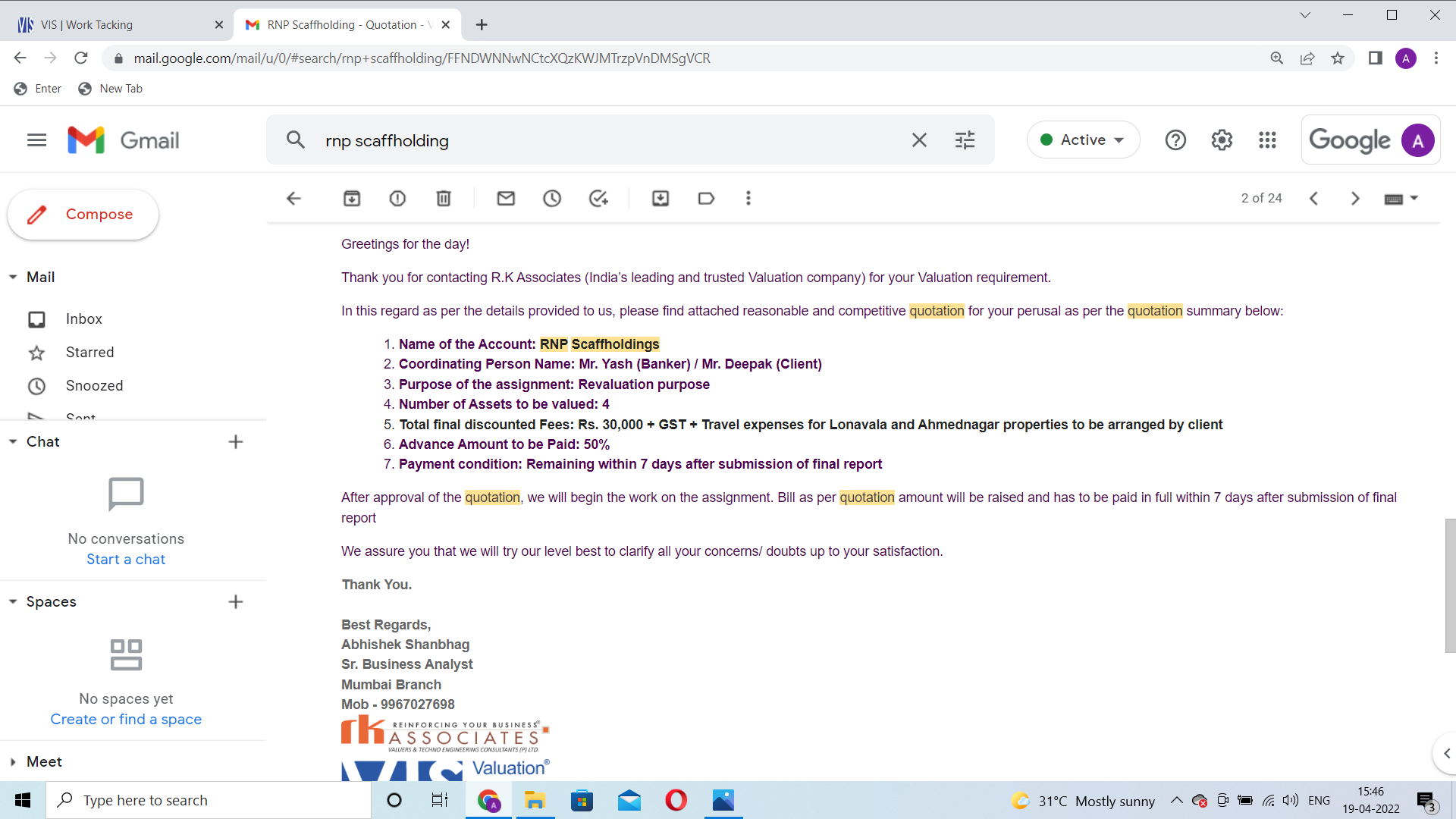Open Chrome side panel icon
This screenshot has height=819, width=1456.
pos(1375,58)
